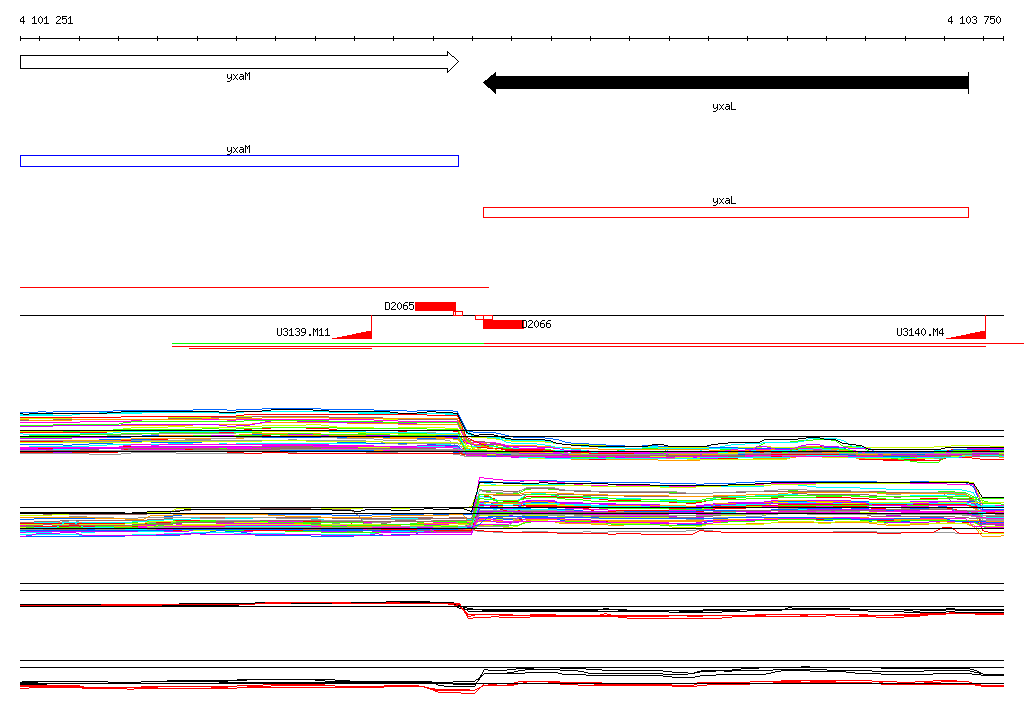The height and width of the screenshot is (714, 1024).
Task: Click the D2065 red block marker
Action: [436, 306]
